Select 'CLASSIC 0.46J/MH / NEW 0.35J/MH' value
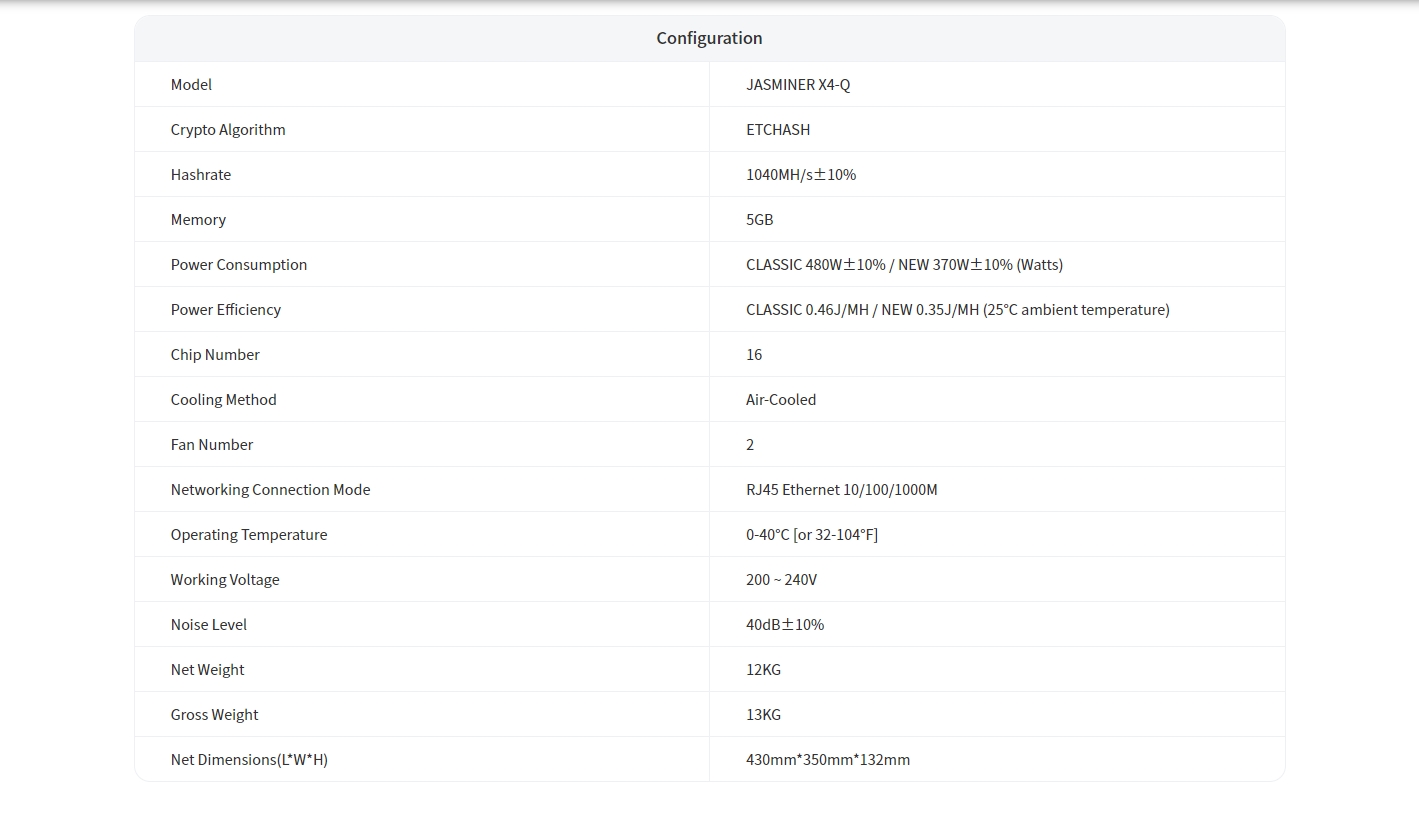1419x816 pixels. pyautogui.click(x=957, y=310)
